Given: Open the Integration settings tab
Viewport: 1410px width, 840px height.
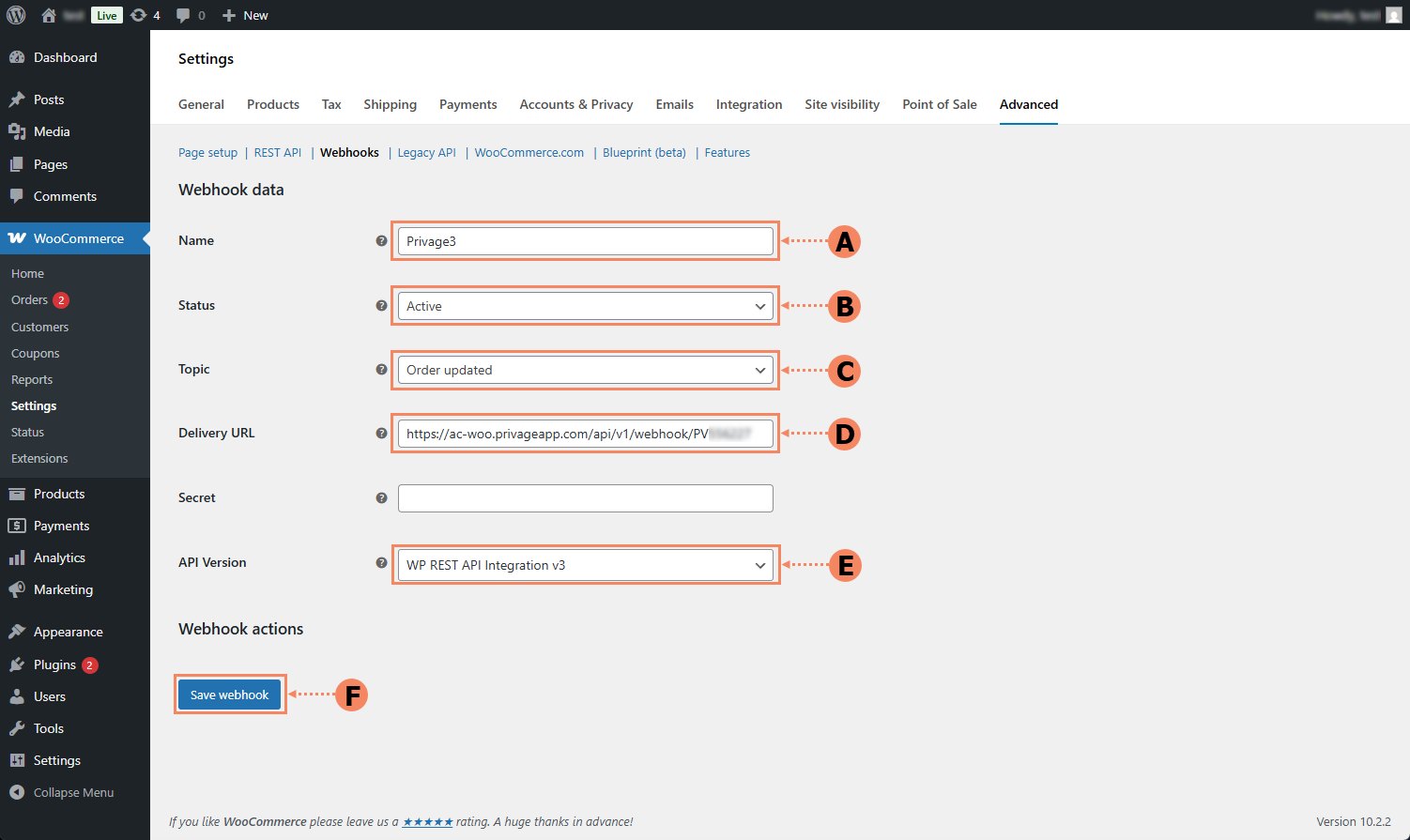Looking at the screenshot, I should click(748, 104).
